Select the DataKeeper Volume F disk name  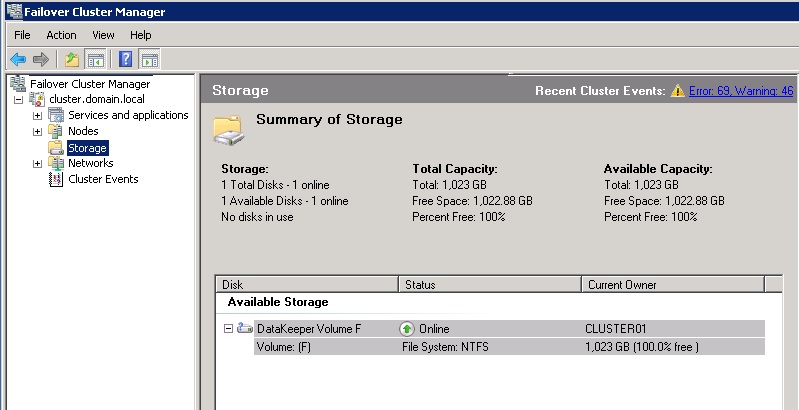pyautogui.click(x=309, y=329)
